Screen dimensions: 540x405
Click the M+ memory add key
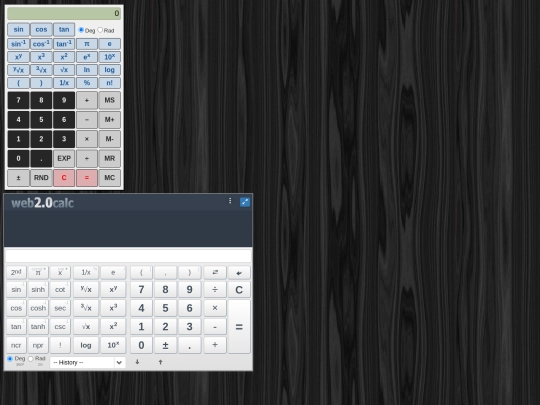[110, 120]
